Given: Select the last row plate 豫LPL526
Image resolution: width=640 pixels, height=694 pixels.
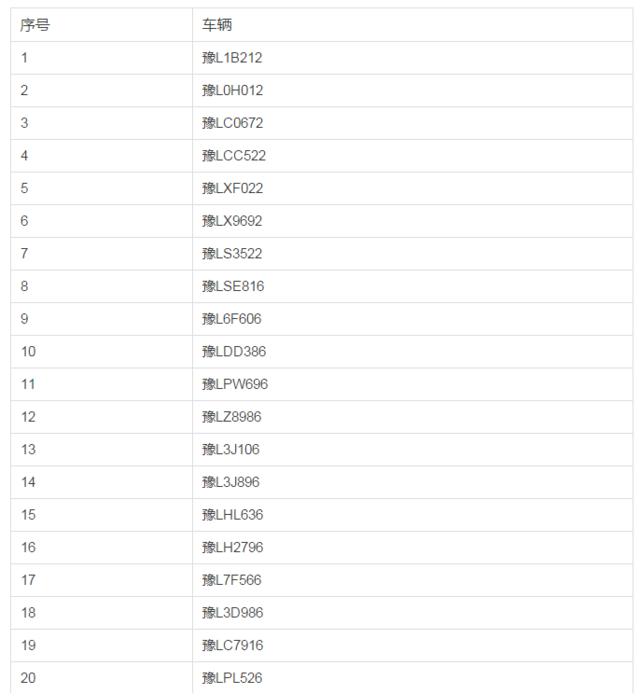Looking at the screenshot, I should click(232, 678).
